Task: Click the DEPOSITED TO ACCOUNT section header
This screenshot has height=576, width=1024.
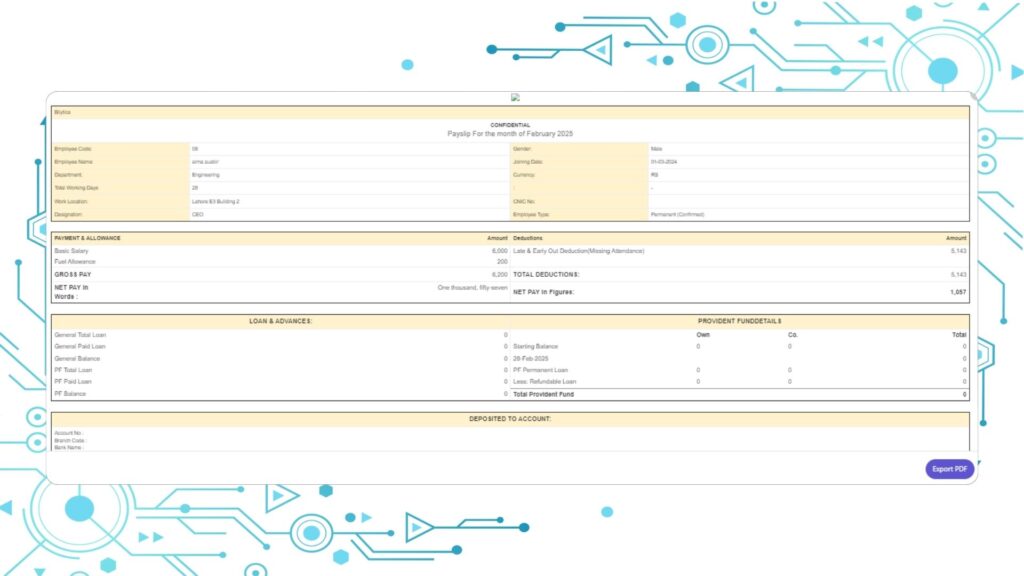Action: click(512, 418)
